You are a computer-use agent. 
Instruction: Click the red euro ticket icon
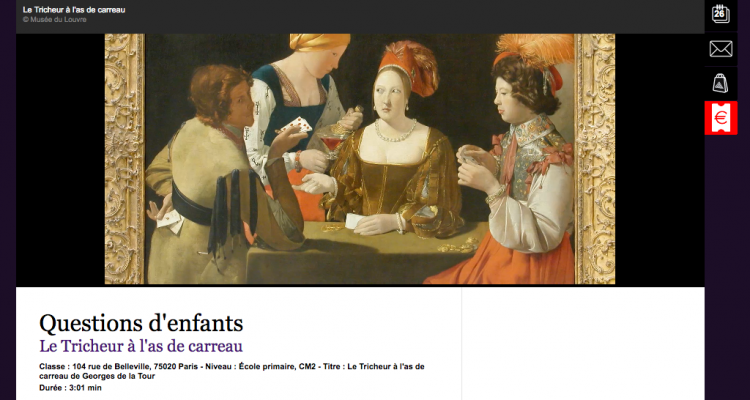click(720, 118)
